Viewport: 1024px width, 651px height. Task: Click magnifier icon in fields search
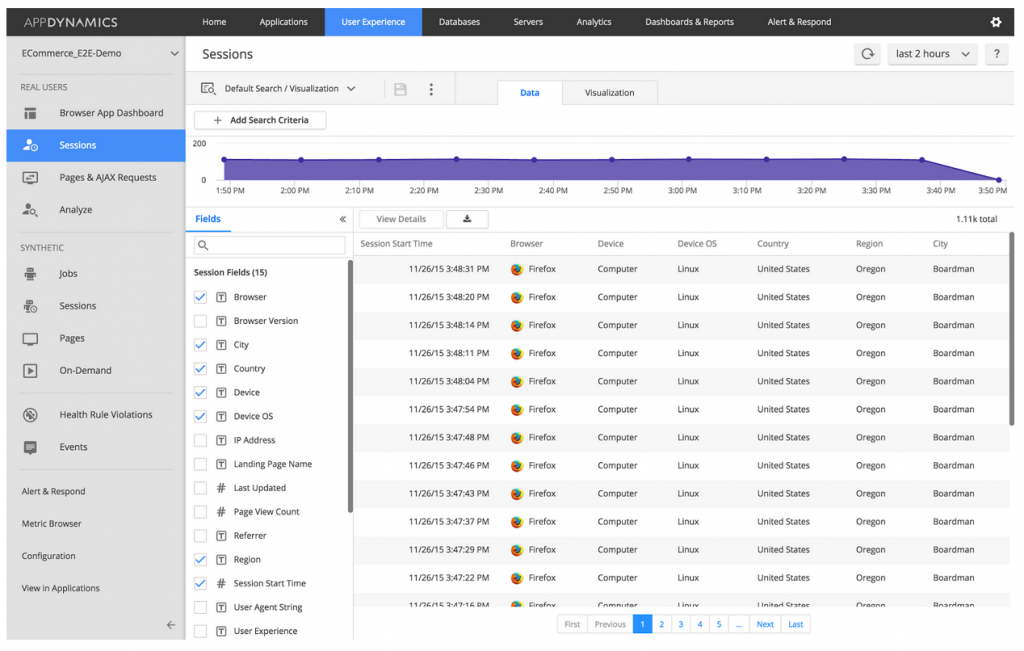pos(203,246)
